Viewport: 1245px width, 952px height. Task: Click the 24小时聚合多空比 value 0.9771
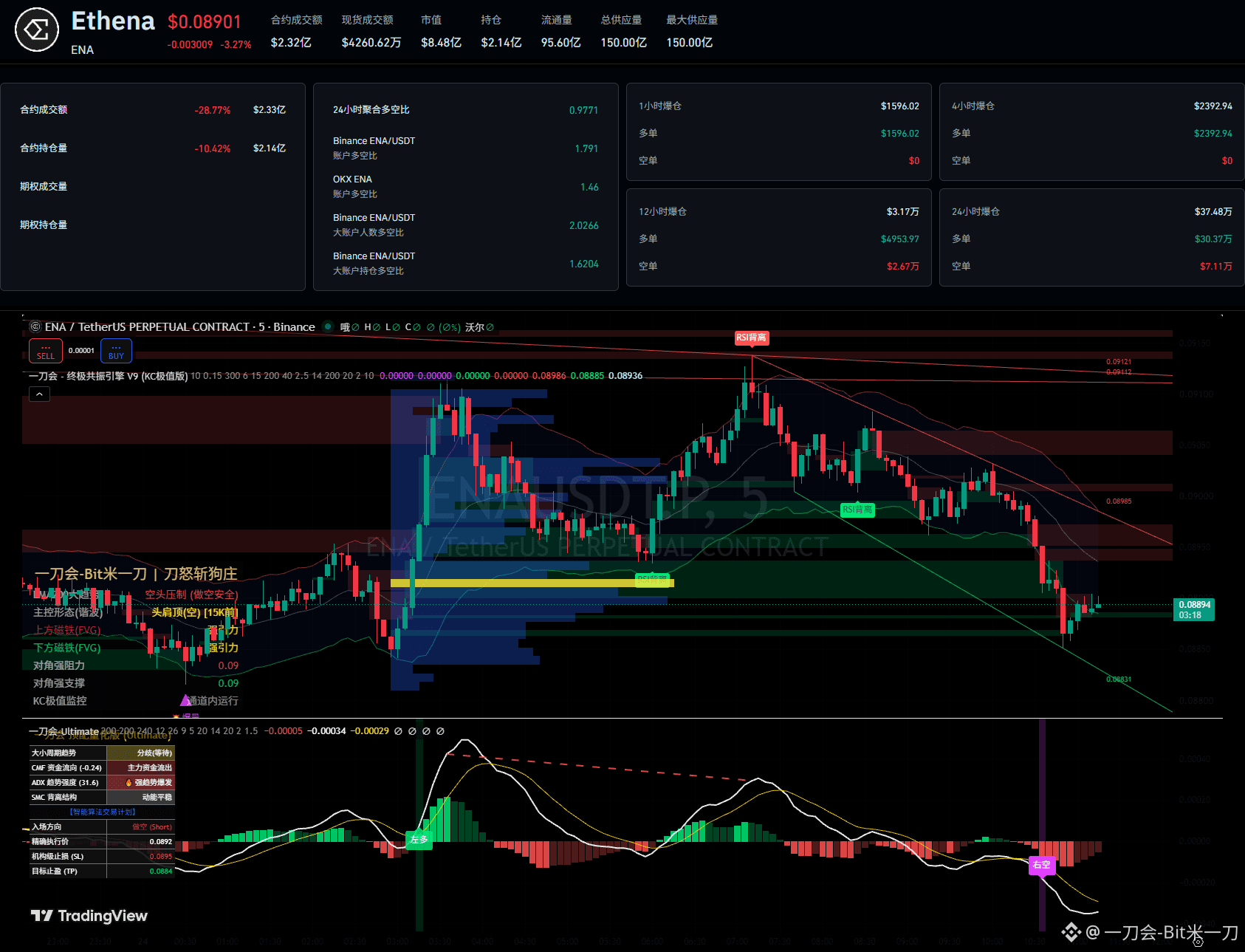tap(583, 110)
